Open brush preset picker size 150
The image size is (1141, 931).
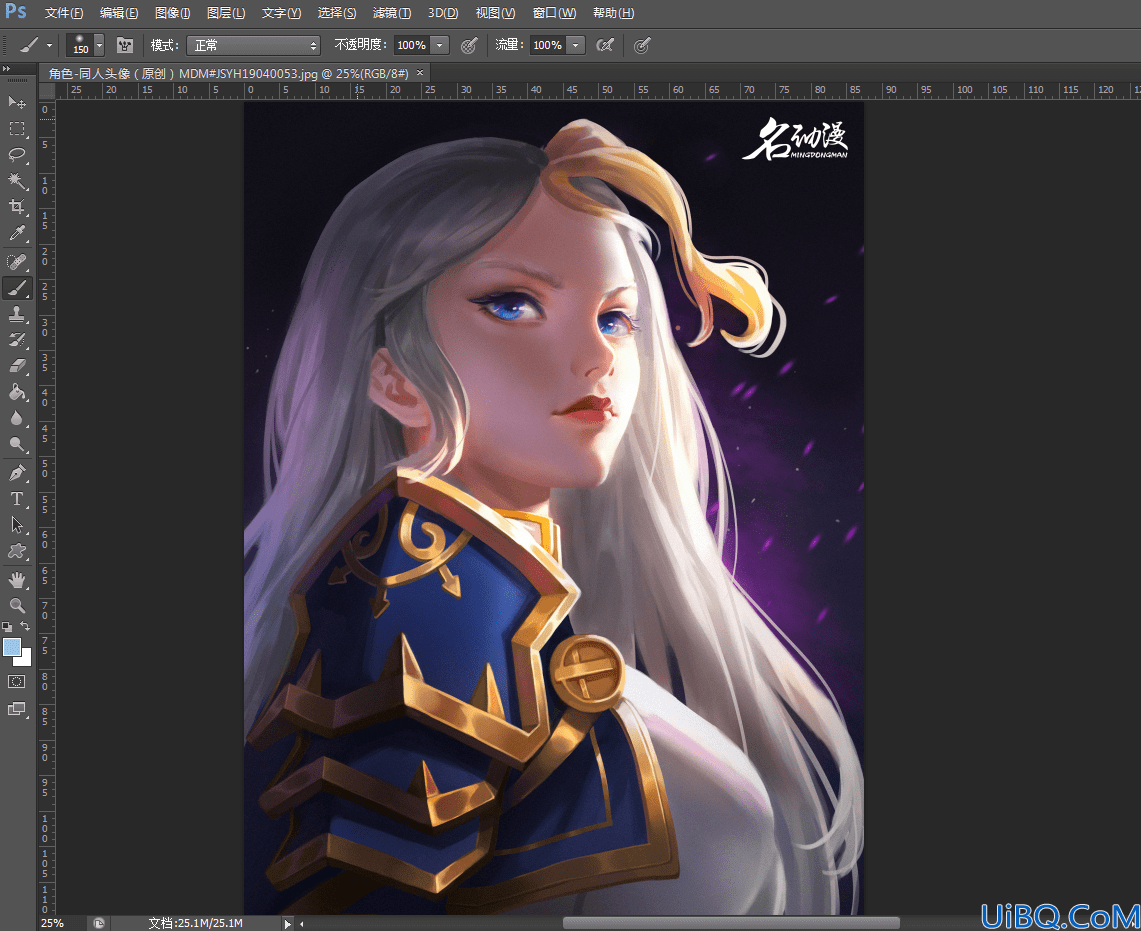[85, 45]
